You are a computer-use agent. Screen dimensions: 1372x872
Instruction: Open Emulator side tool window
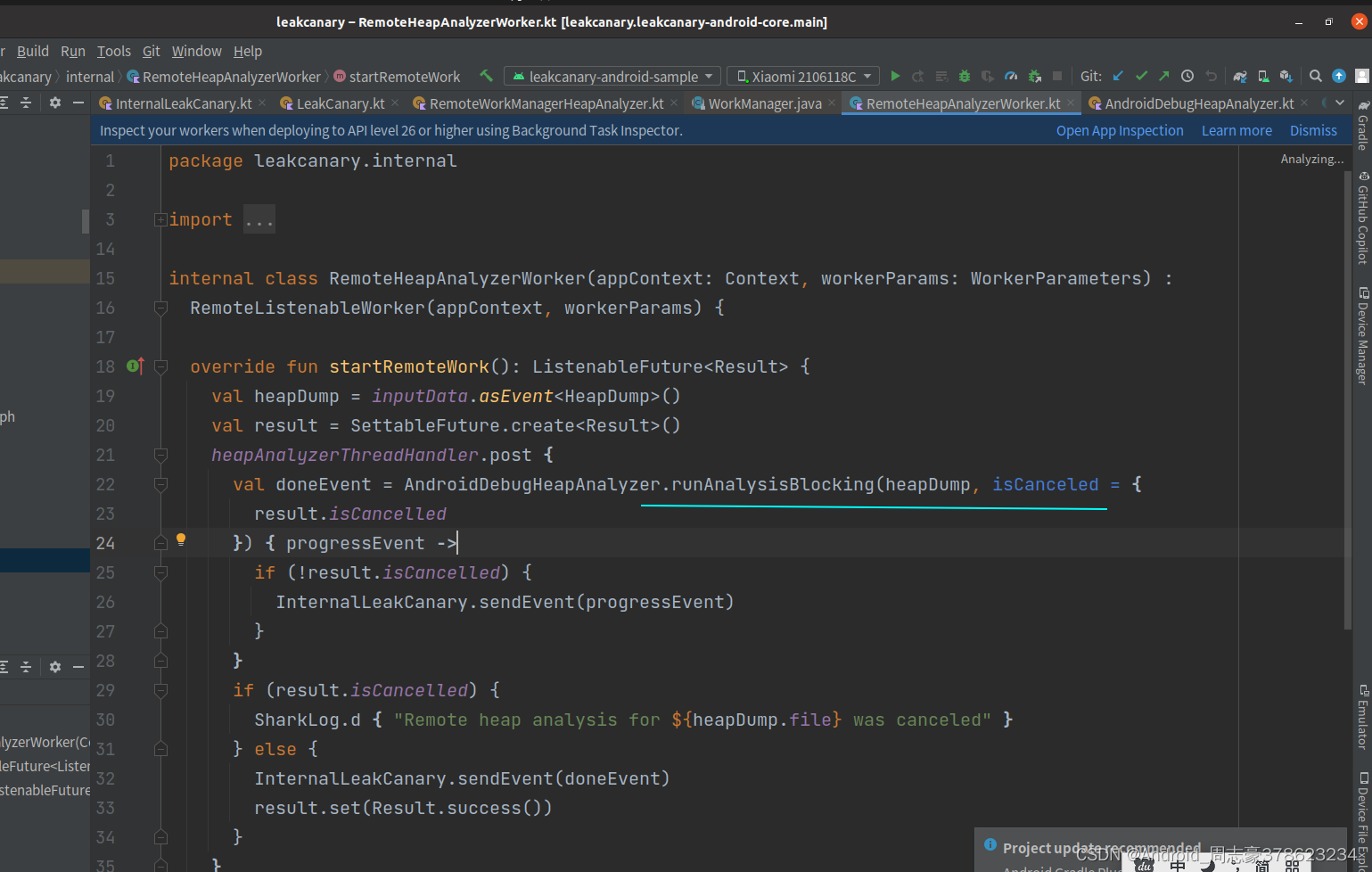click(1362, 716)
